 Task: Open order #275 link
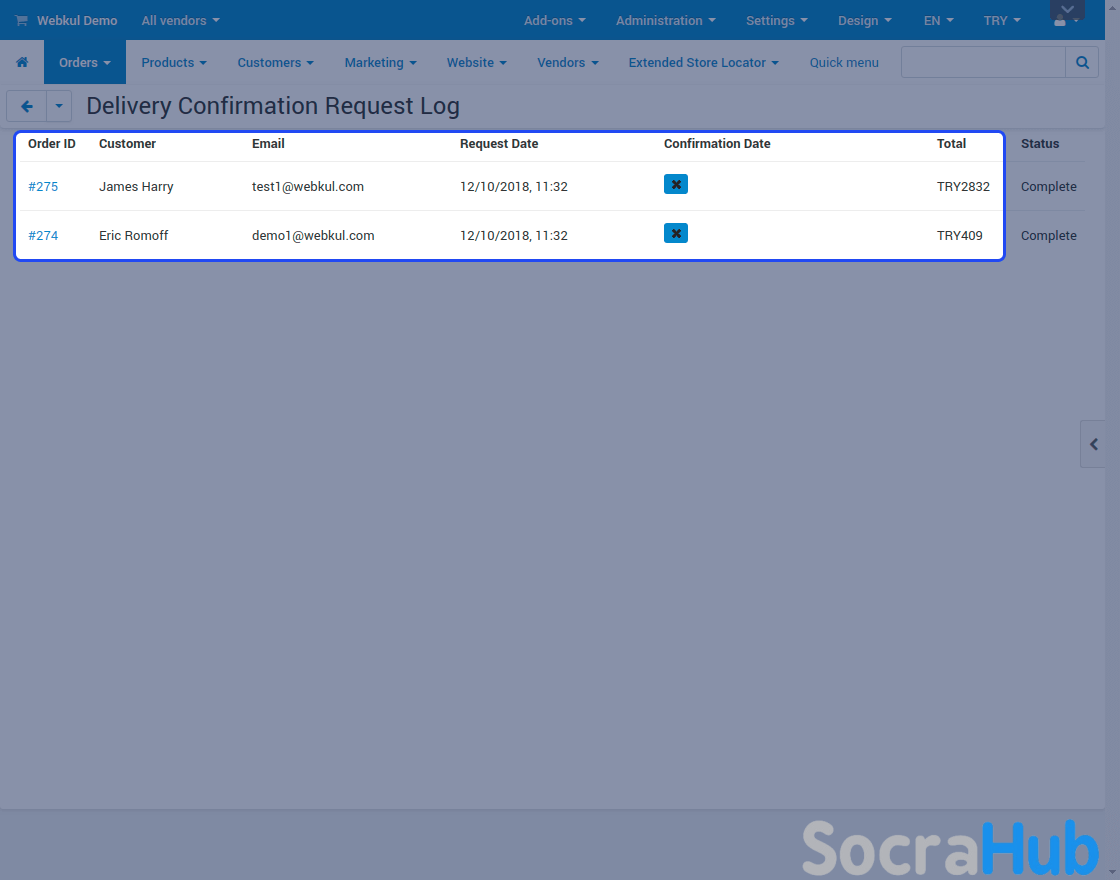tap(43, 186)
